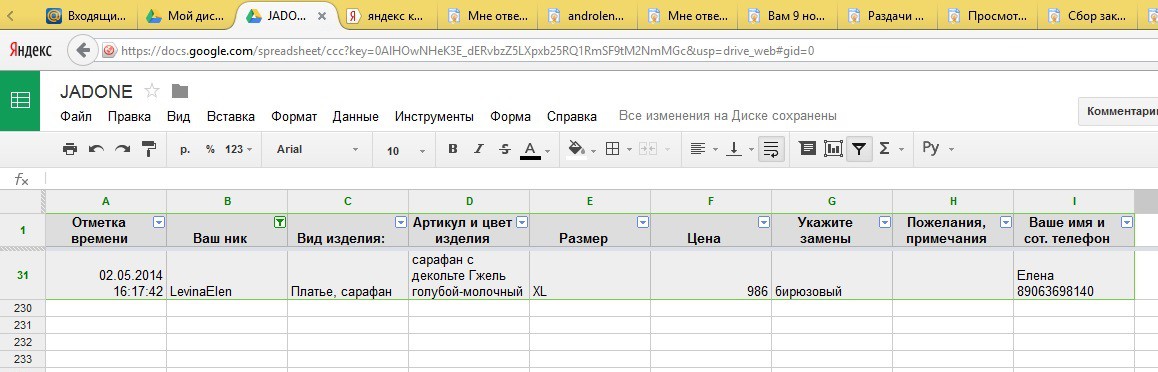Open the Вставка menu
Screen dimensions: 1158x372
click(230, 117)
